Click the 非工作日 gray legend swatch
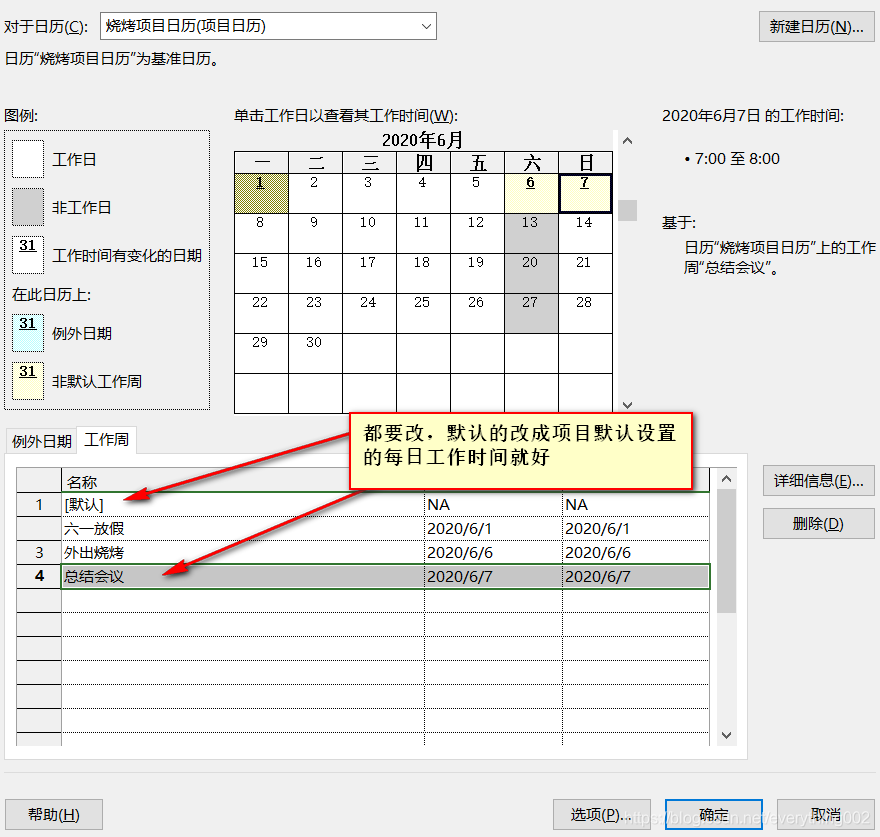This screenshot has height=837, width=880. click(x=27, y=207)
